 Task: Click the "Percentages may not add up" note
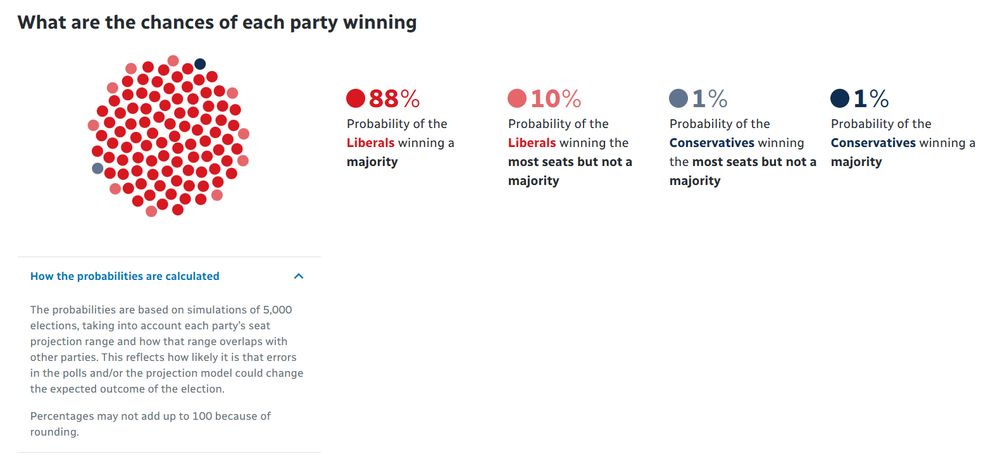click(150, 424)
